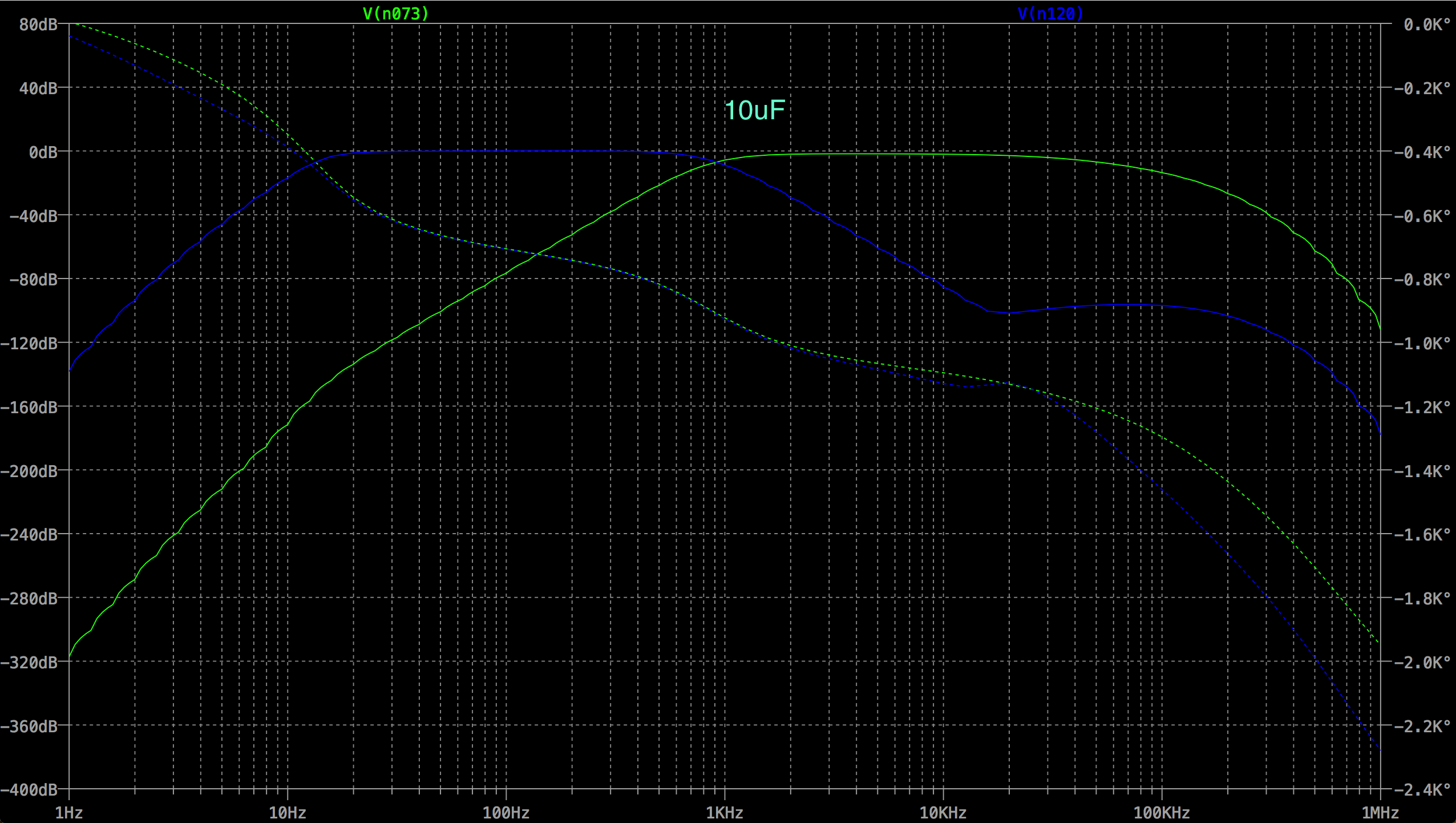Click the 0.0K° phase axis label
The height and width of the screenshot is (823, 1456).
[1427, 25]
